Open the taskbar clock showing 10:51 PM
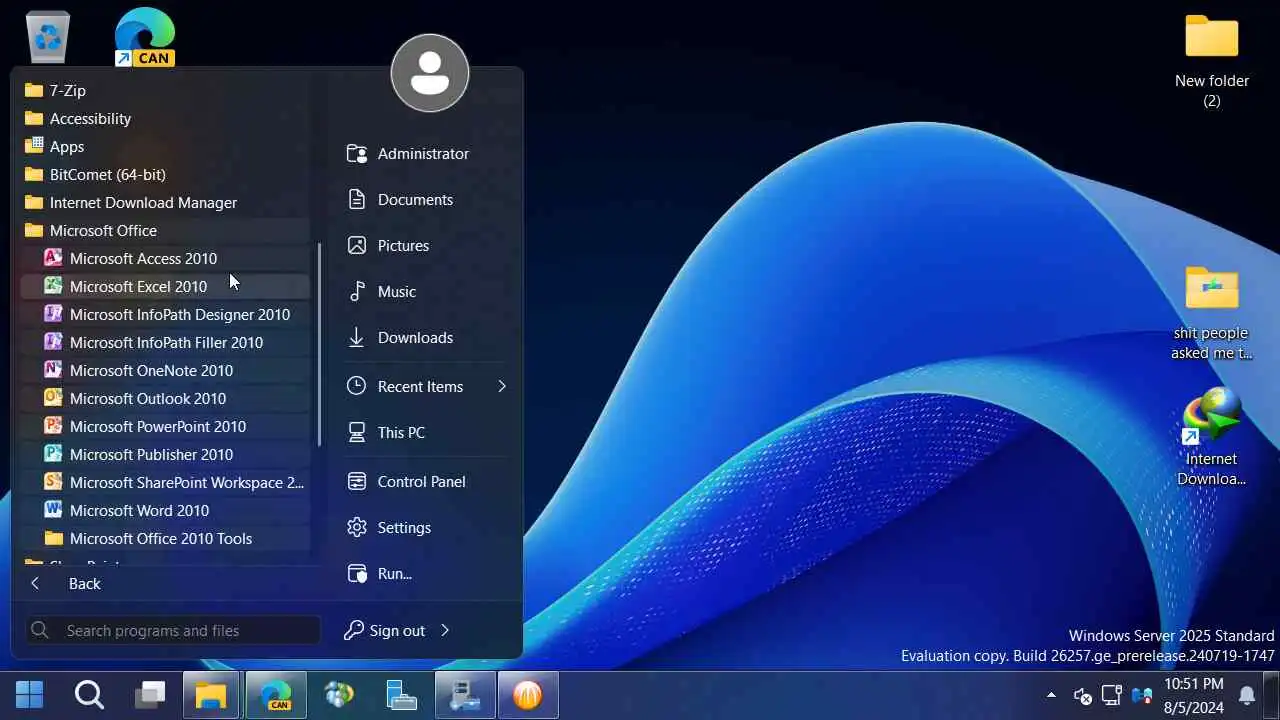This screenshot has width=1280, height=720. [1194, 695]
